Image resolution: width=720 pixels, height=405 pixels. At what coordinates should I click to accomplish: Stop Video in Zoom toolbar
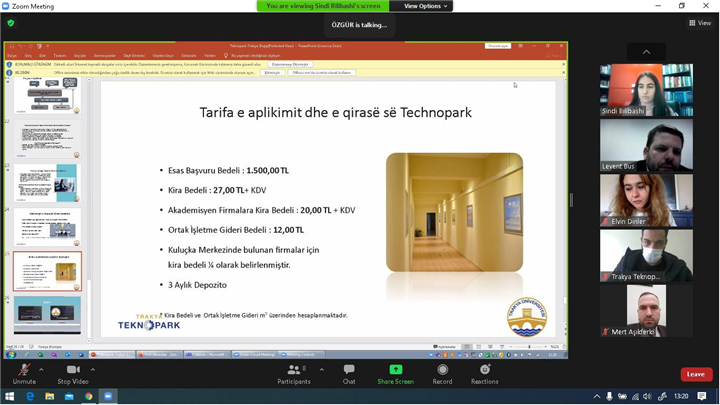pyautogui.click(x=73, y=374)
